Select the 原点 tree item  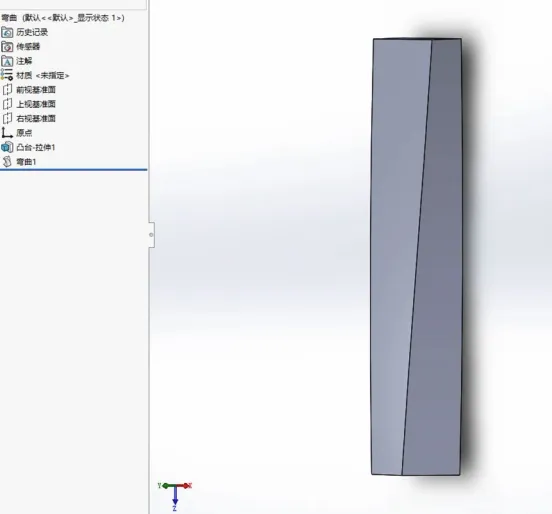[x=24, y=133]
